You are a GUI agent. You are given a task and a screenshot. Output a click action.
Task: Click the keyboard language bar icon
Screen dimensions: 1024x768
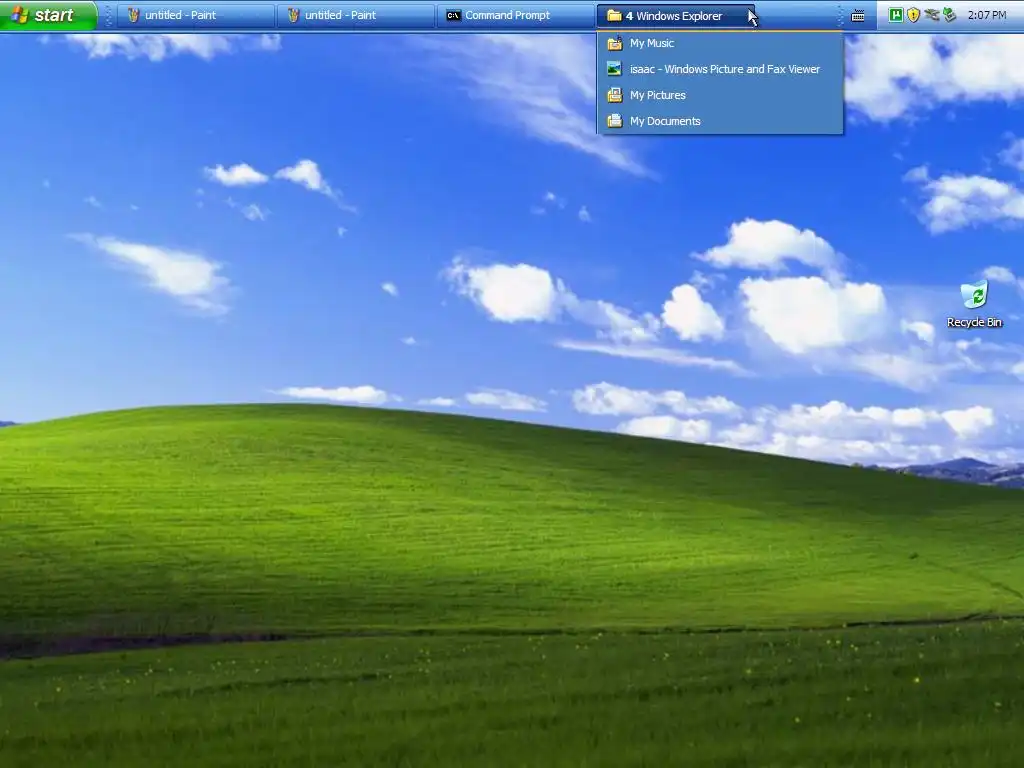(858, 16)
